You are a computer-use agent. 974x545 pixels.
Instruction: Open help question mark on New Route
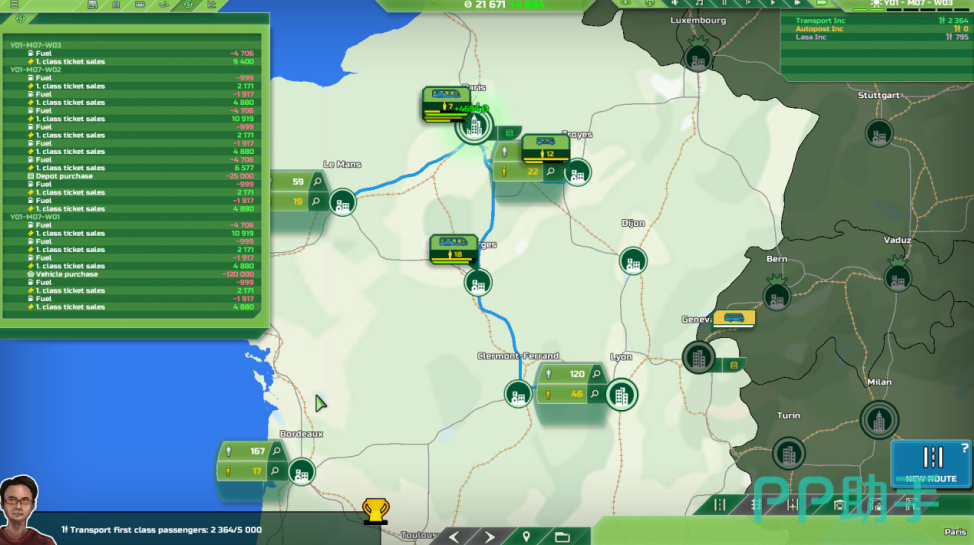tap(964, 447)
